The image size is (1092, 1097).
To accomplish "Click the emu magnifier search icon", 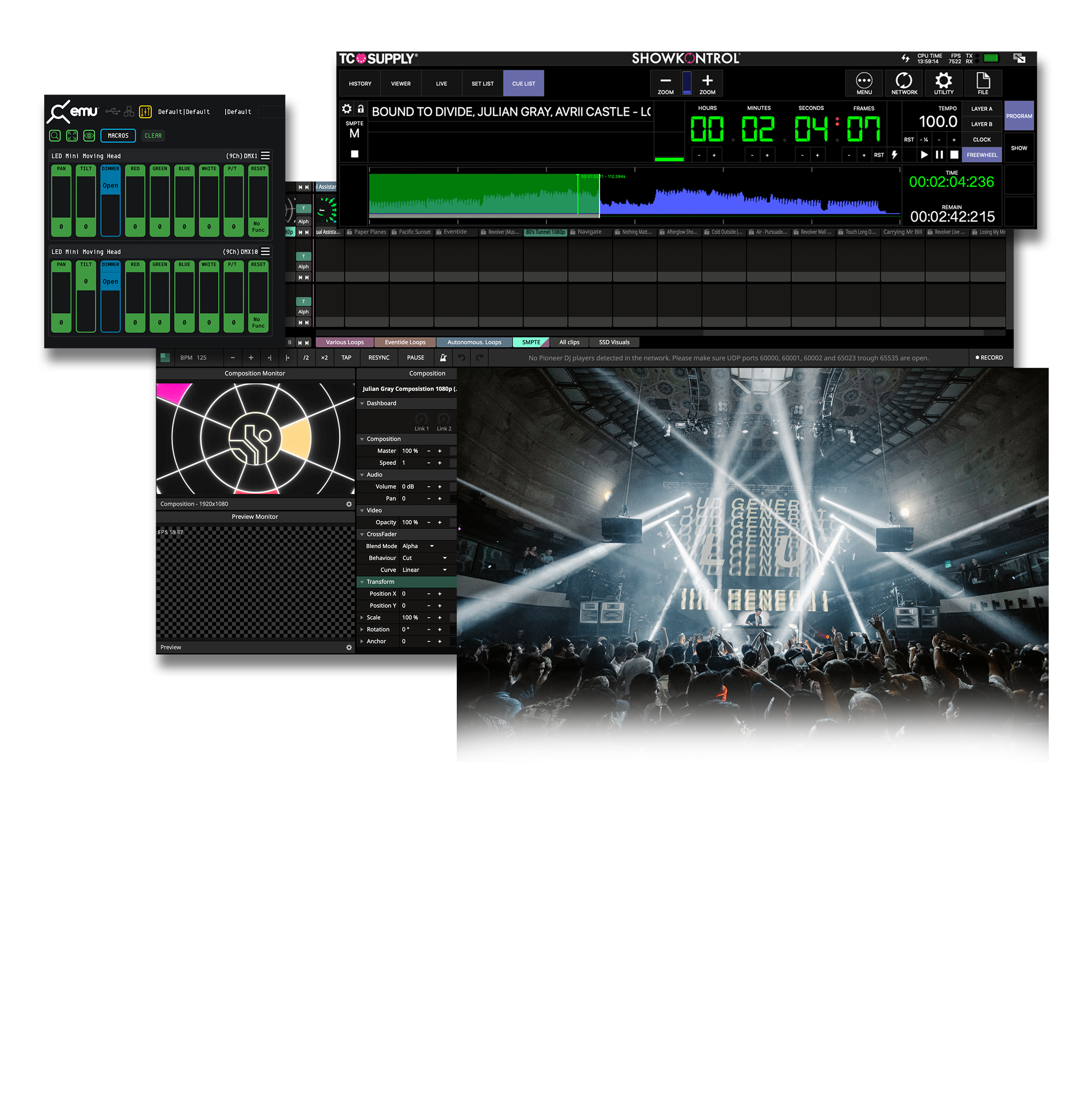I will (x=54, y=136).
